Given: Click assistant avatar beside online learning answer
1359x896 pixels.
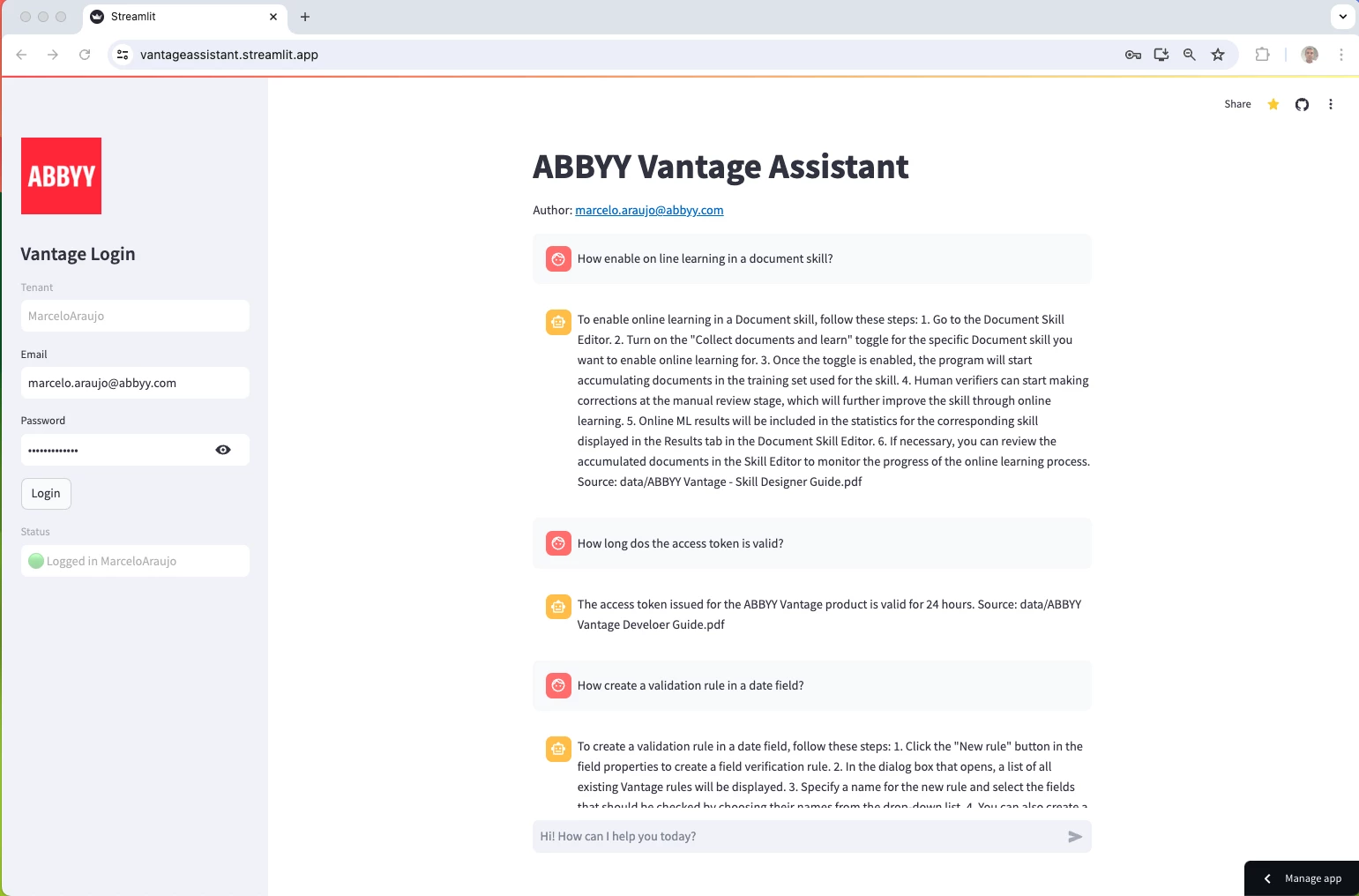Looking at the screenshot, I should click(x=558, y=322).
